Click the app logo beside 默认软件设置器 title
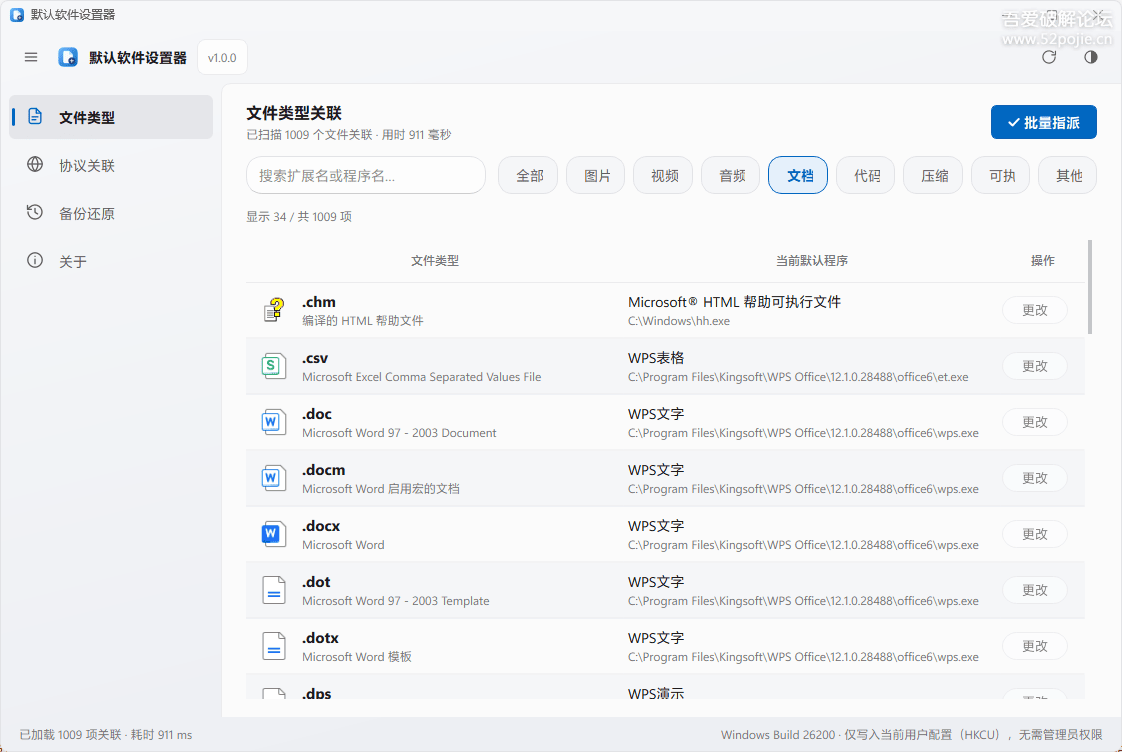Screen dimensions: 1122x752 click(x=68, y=57)
